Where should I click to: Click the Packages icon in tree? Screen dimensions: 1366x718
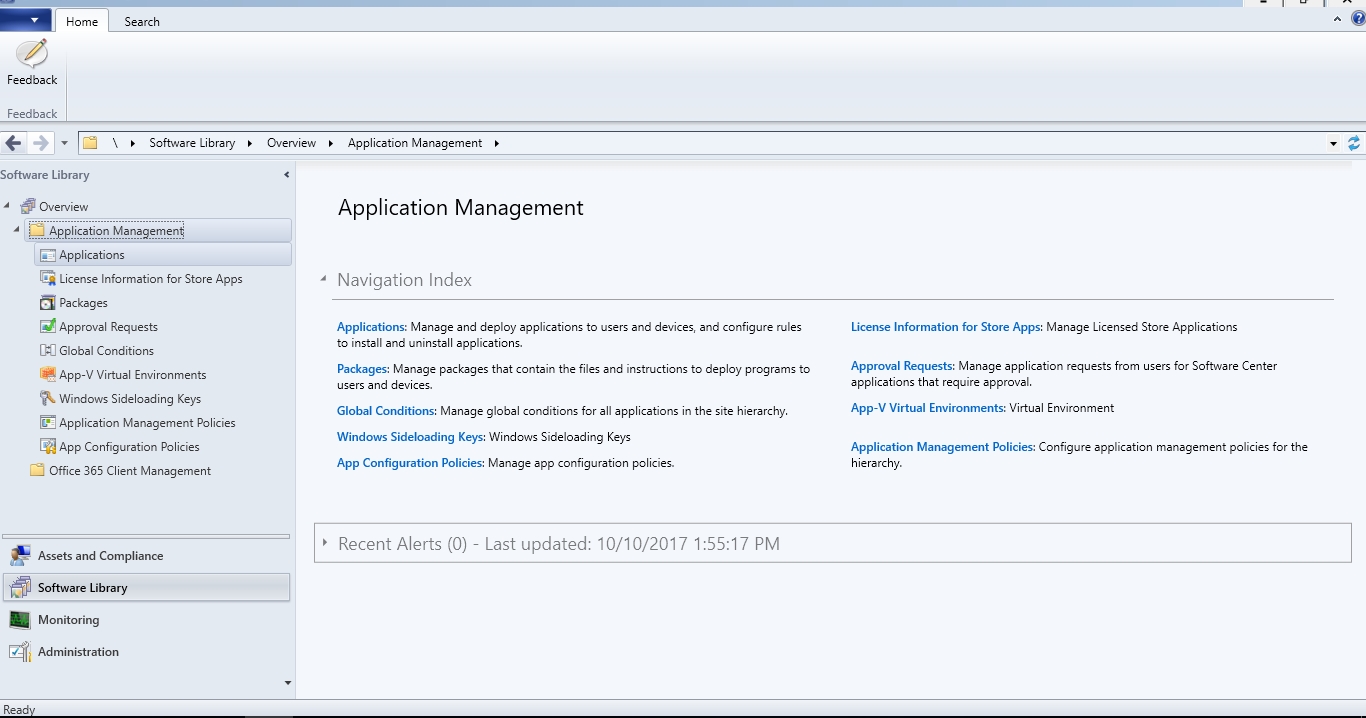click(47, 303)
